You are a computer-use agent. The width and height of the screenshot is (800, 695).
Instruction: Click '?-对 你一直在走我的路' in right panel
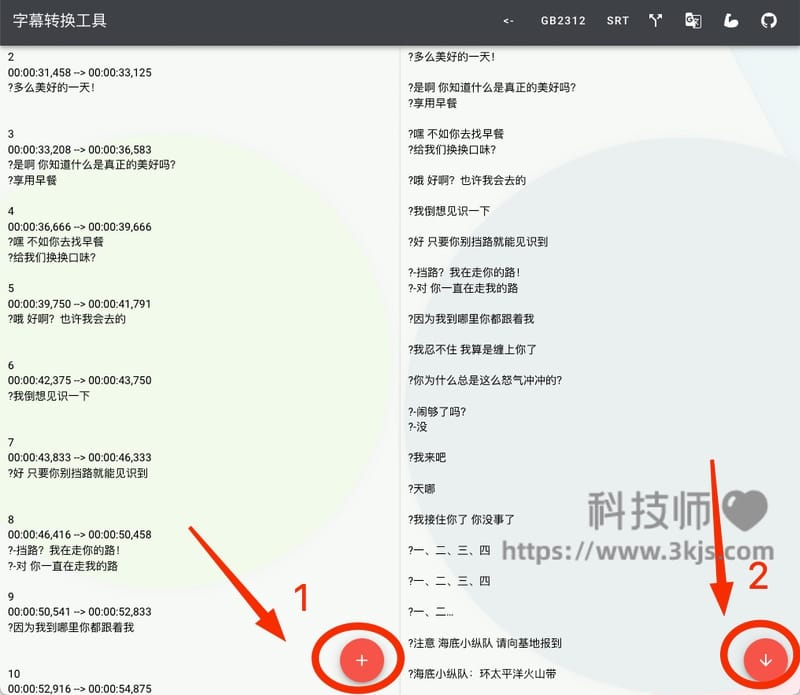463,288
